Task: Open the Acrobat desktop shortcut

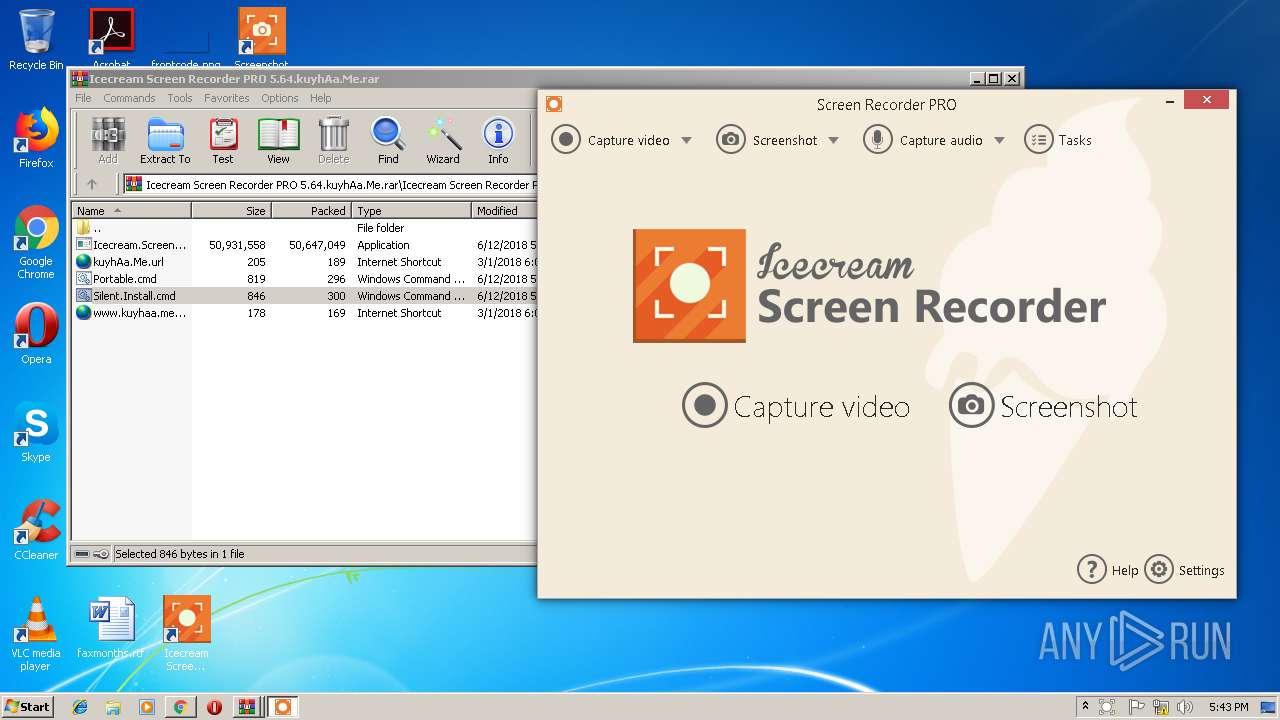Action: [x=112, y=38]
